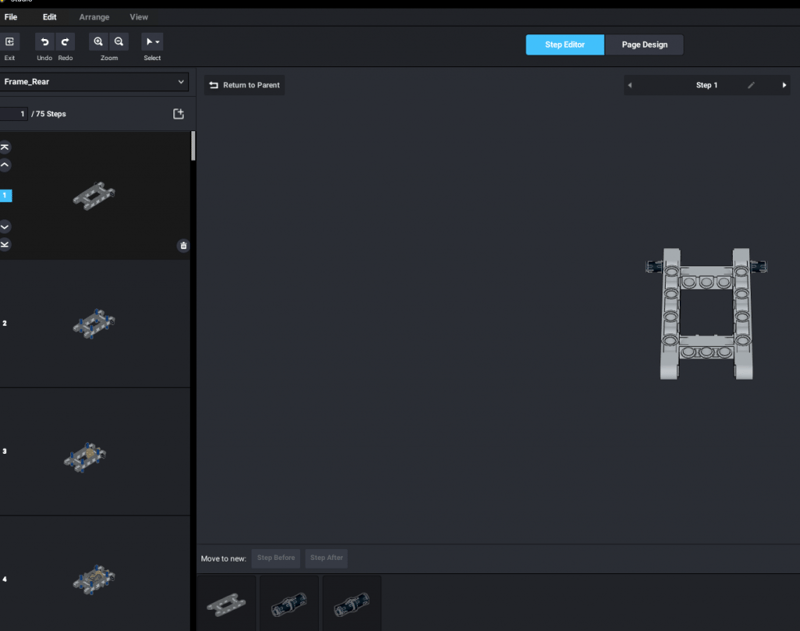
Task: Move the step to the top
Action: 5,147
